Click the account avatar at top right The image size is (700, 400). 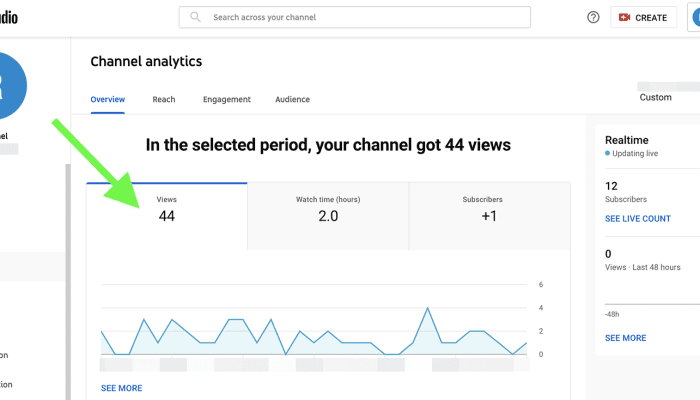(x=696, y=17)
